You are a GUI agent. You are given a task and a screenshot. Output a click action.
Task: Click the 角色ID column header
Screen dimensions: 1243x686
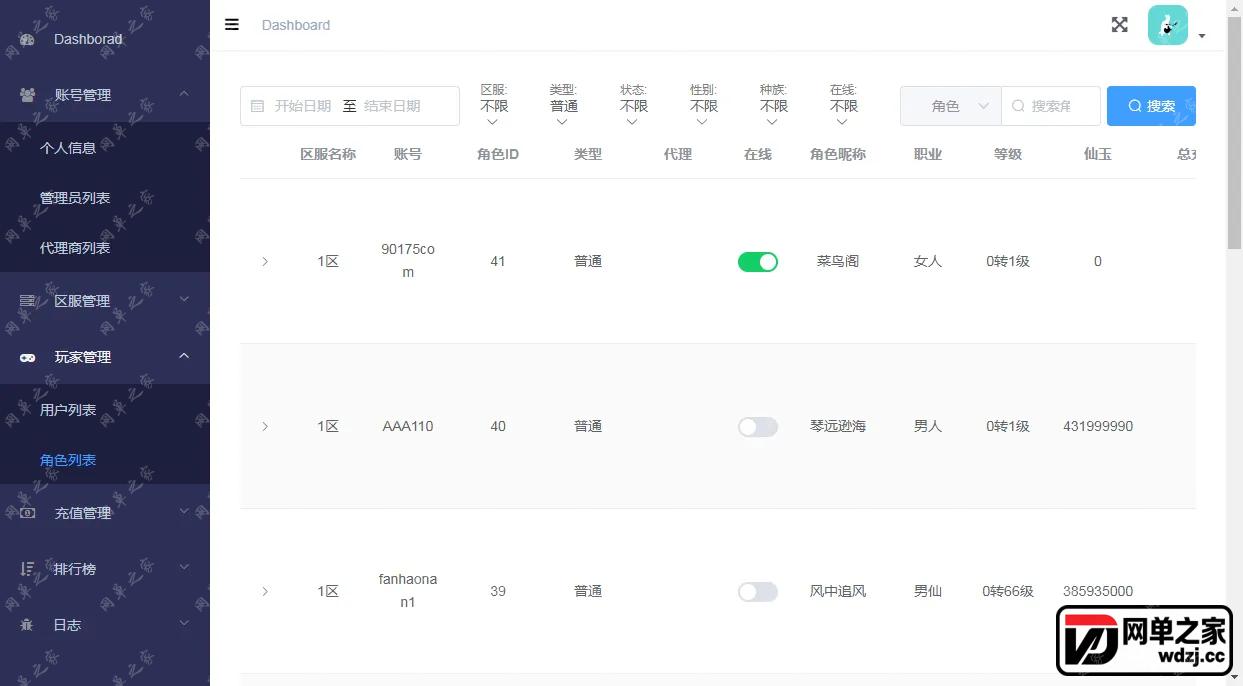498,154
